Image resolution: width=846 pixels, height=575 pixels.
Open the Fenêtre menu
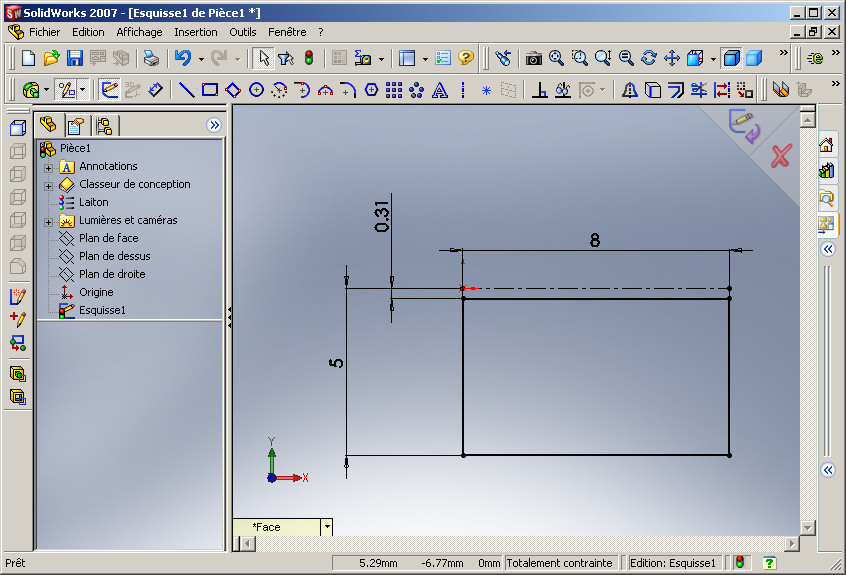[287, 32]
